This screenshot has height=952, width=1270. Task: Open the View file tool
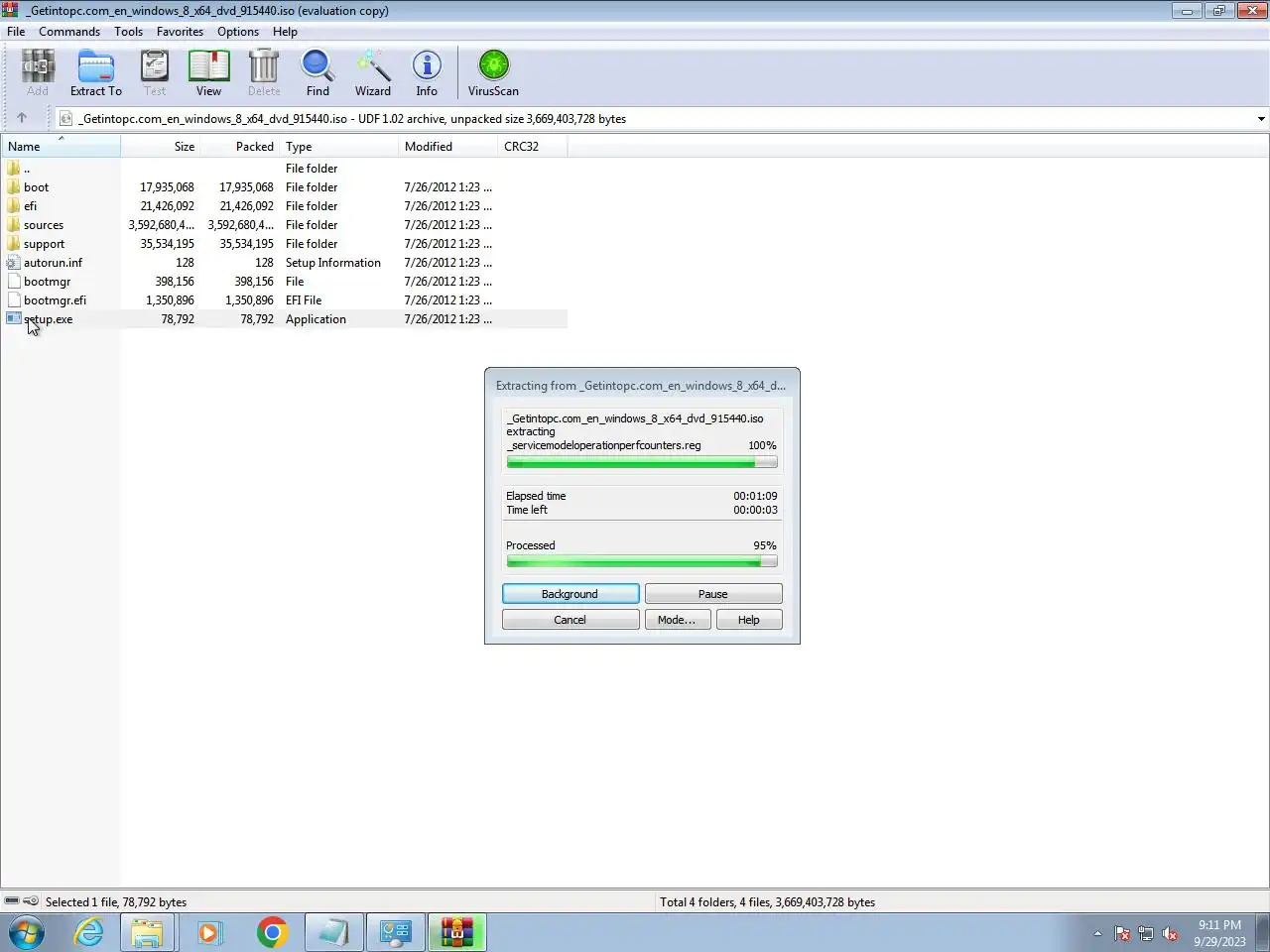[x=208, y=73]
